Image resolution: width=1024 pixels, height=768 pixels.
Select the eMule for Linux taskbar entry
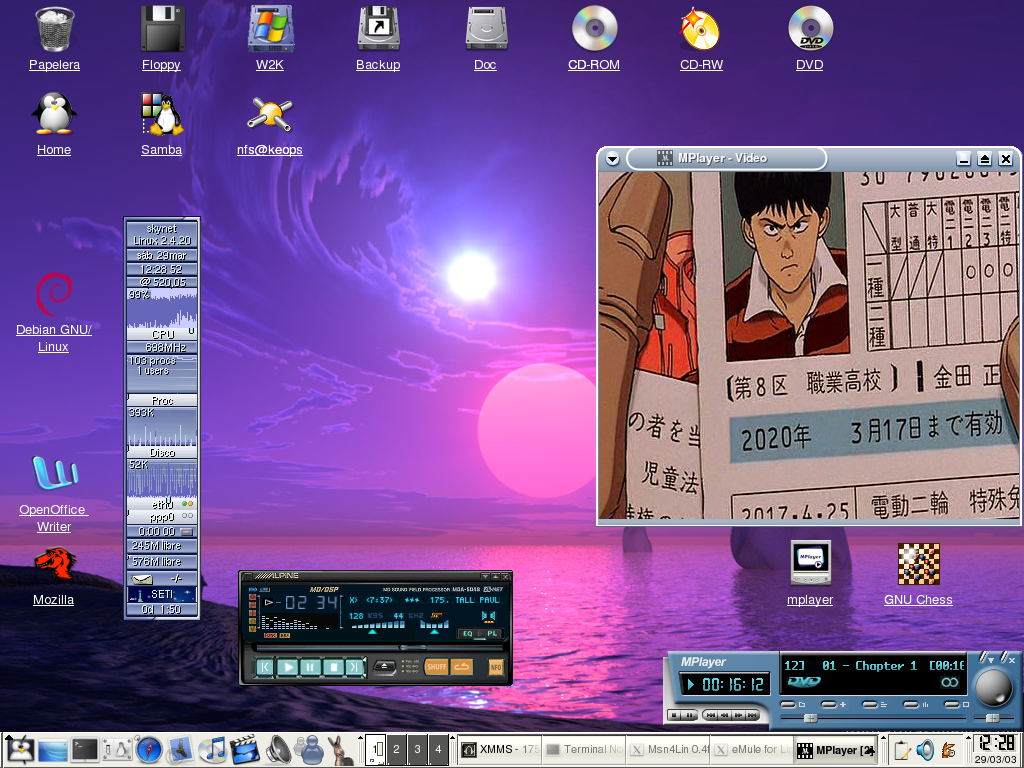pyautogui.click(x=752, y=749)
